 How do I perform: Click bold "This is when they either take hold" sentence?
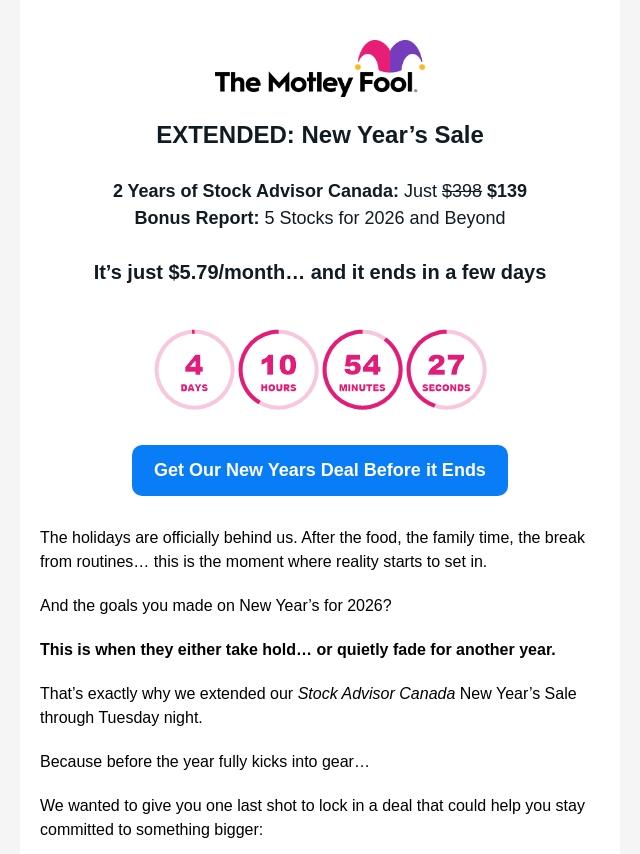[x=297, y=649]
